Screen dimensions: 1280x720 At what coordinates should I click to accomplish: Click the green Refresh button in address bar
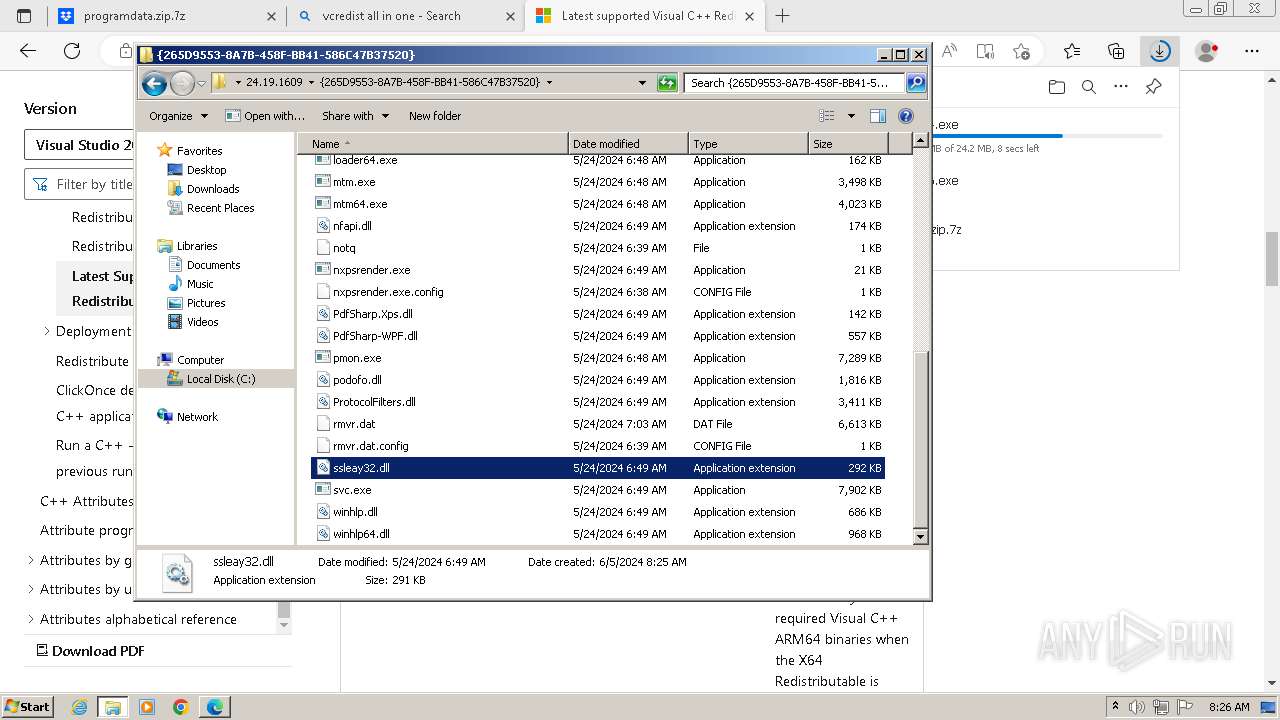(x=667, y=83)
